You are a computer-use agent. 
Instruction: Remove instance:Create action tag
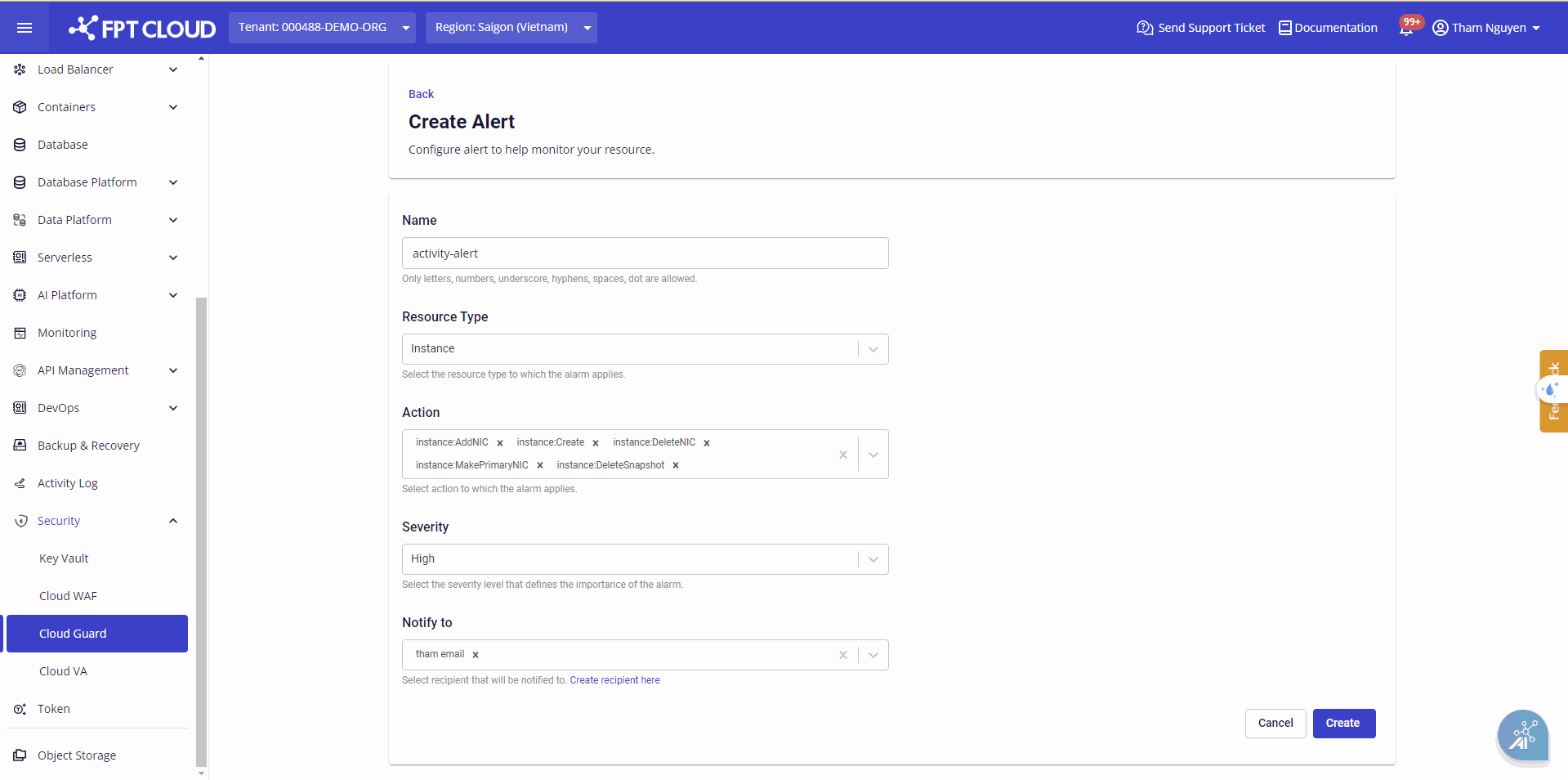click(x=596, y=443)
